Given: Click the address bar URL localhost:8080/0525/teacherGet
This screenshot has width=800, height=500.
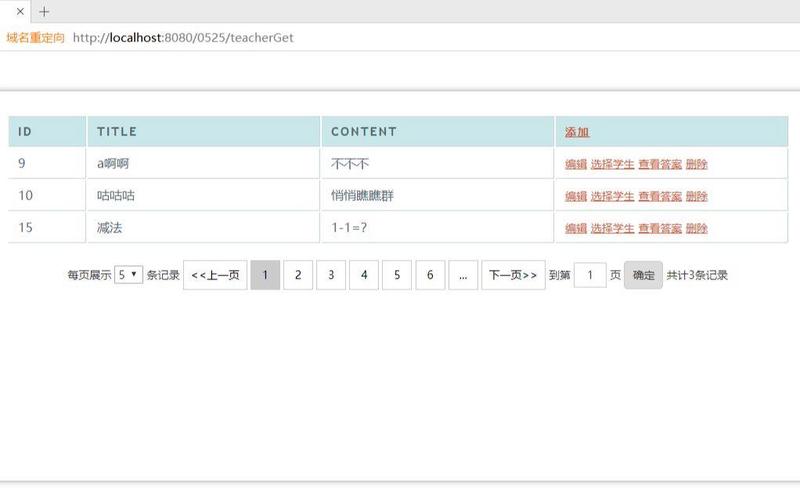Looking at the screenshot, I should (183, 37).
